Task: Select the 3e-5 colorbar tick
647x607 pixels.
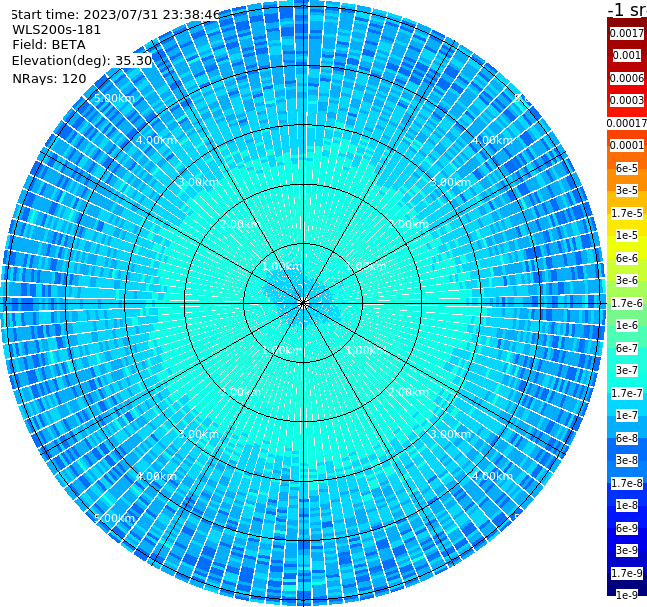Action: 627,190
